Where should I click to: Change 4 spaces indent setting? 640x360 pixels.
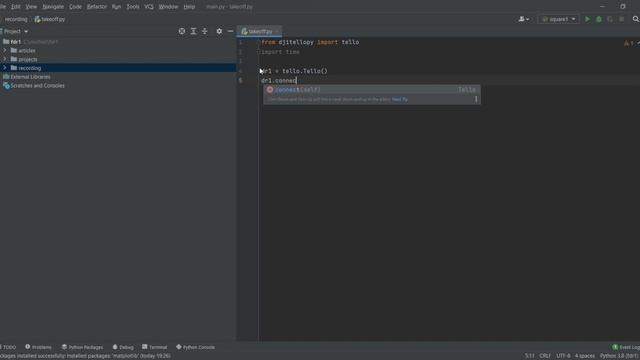pos(584,356)
